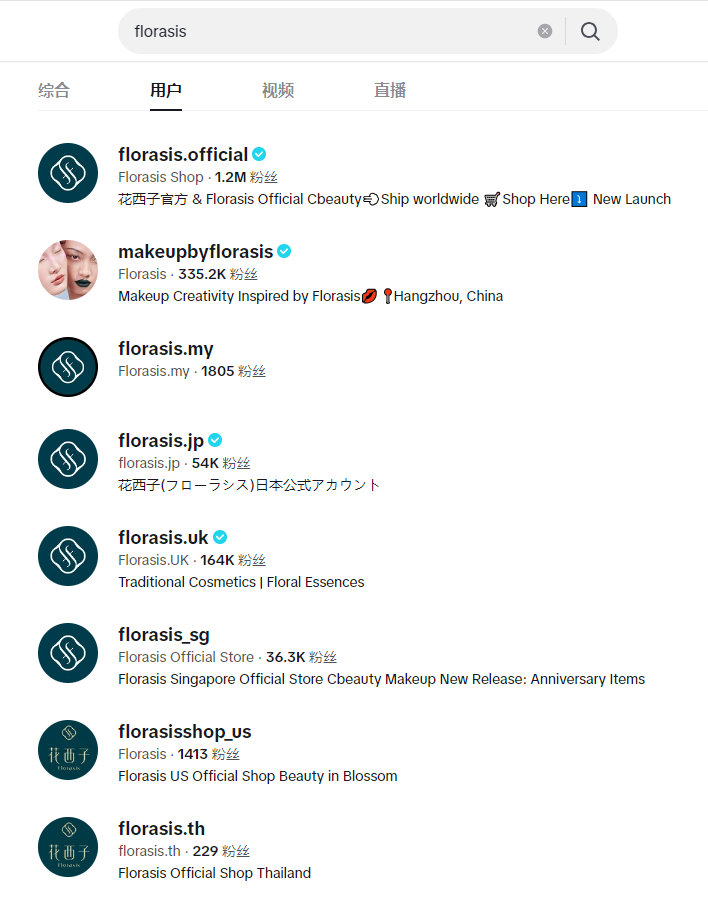
Task: Click the search magnifier icon
Action: click(590, 31)
